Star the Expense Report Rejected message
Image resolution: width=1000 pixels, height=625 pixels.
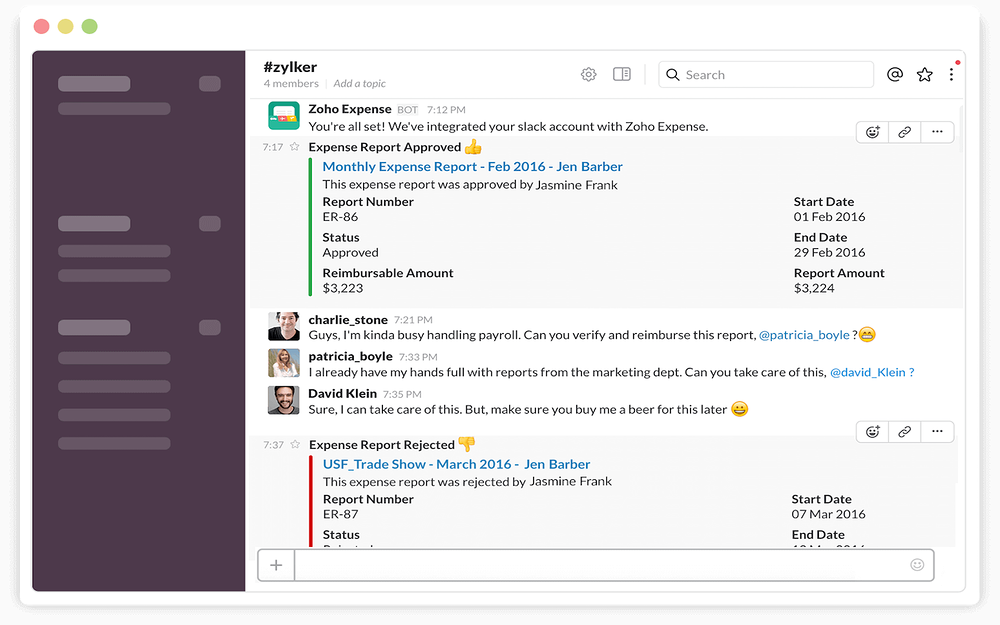(294, 445)
